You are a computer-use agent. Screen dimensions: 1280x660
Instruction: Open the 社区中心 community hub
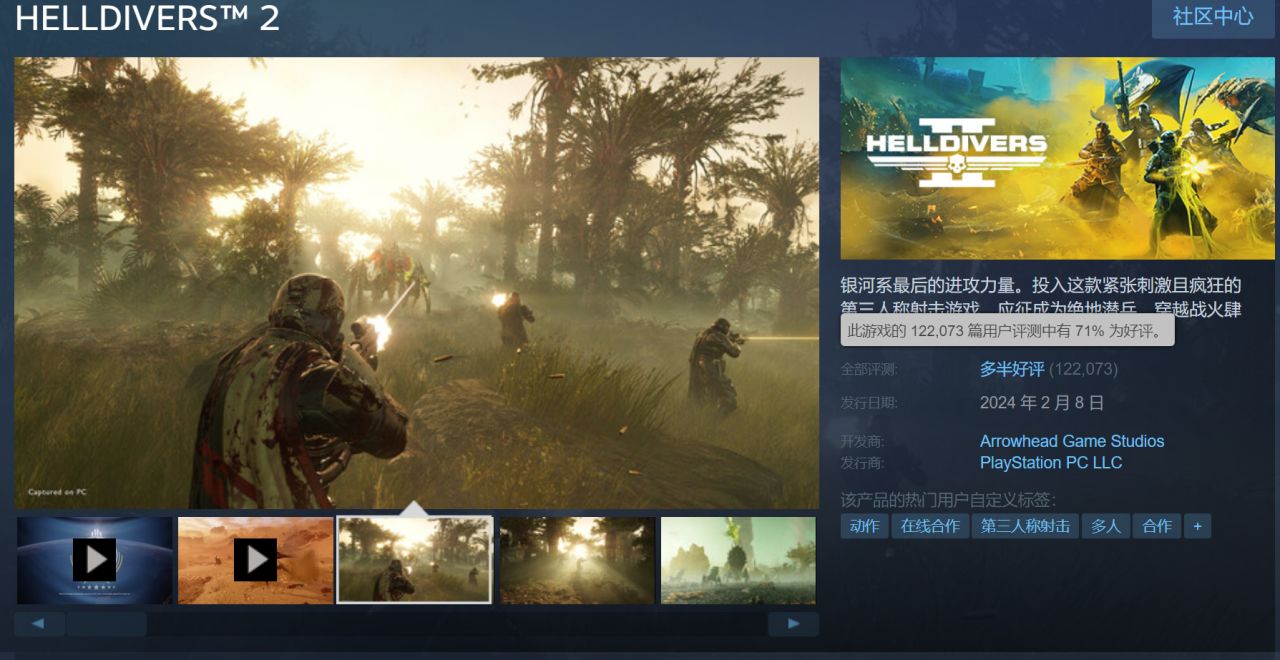click(1212, 18)
